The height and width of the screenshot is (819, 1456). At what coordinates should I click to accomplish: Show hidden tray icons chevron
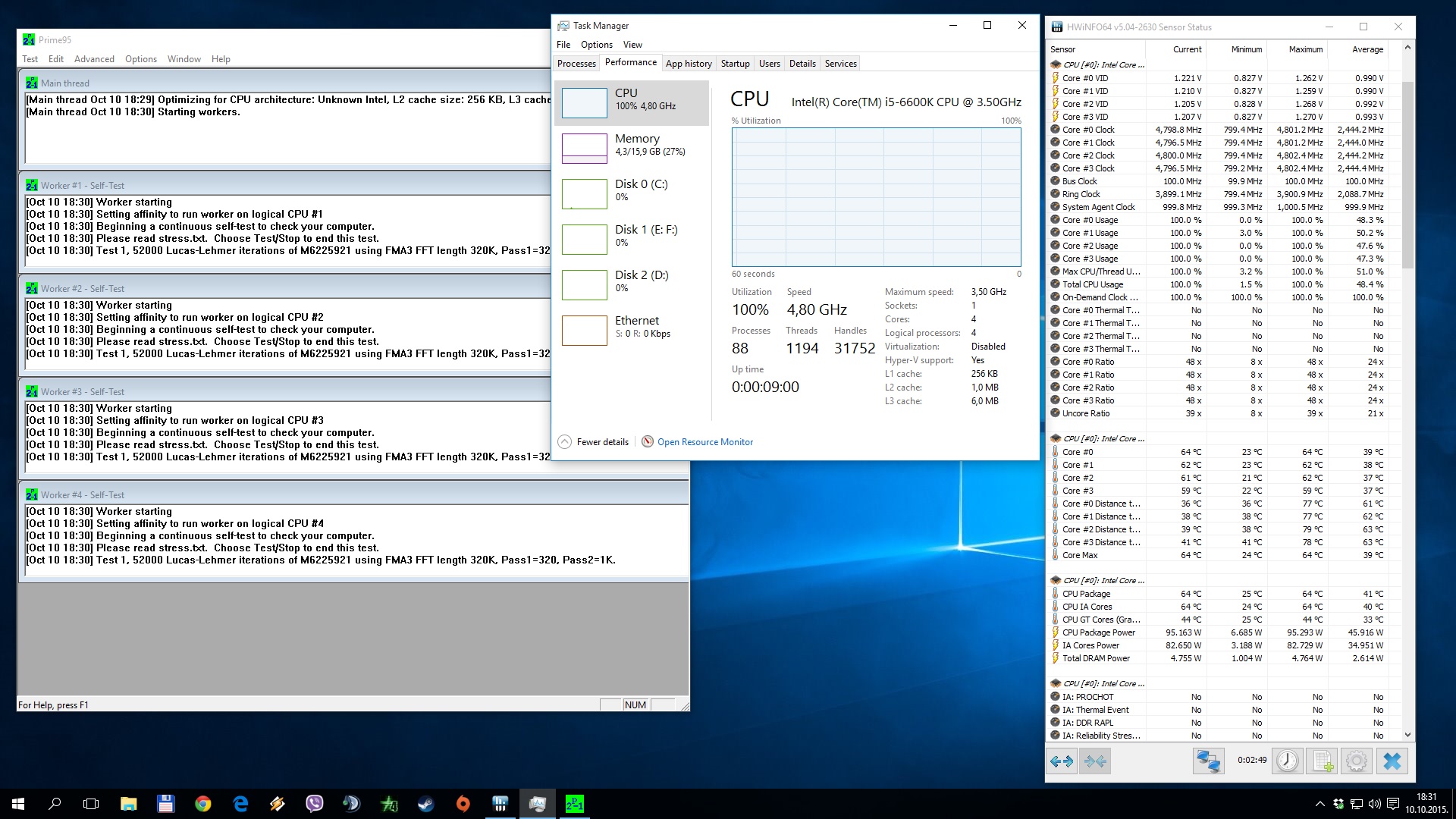[1319, 804]
